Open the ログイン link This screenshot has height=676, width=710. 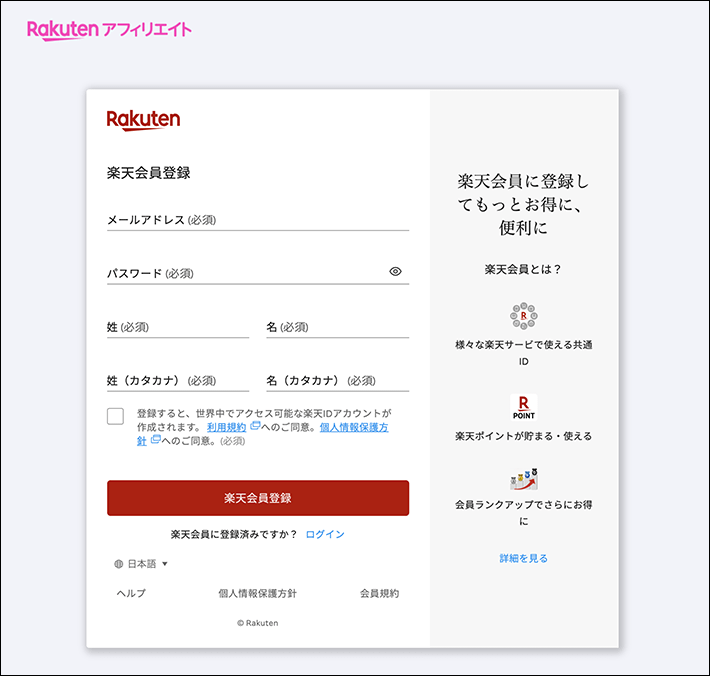(x=325, y=534)
